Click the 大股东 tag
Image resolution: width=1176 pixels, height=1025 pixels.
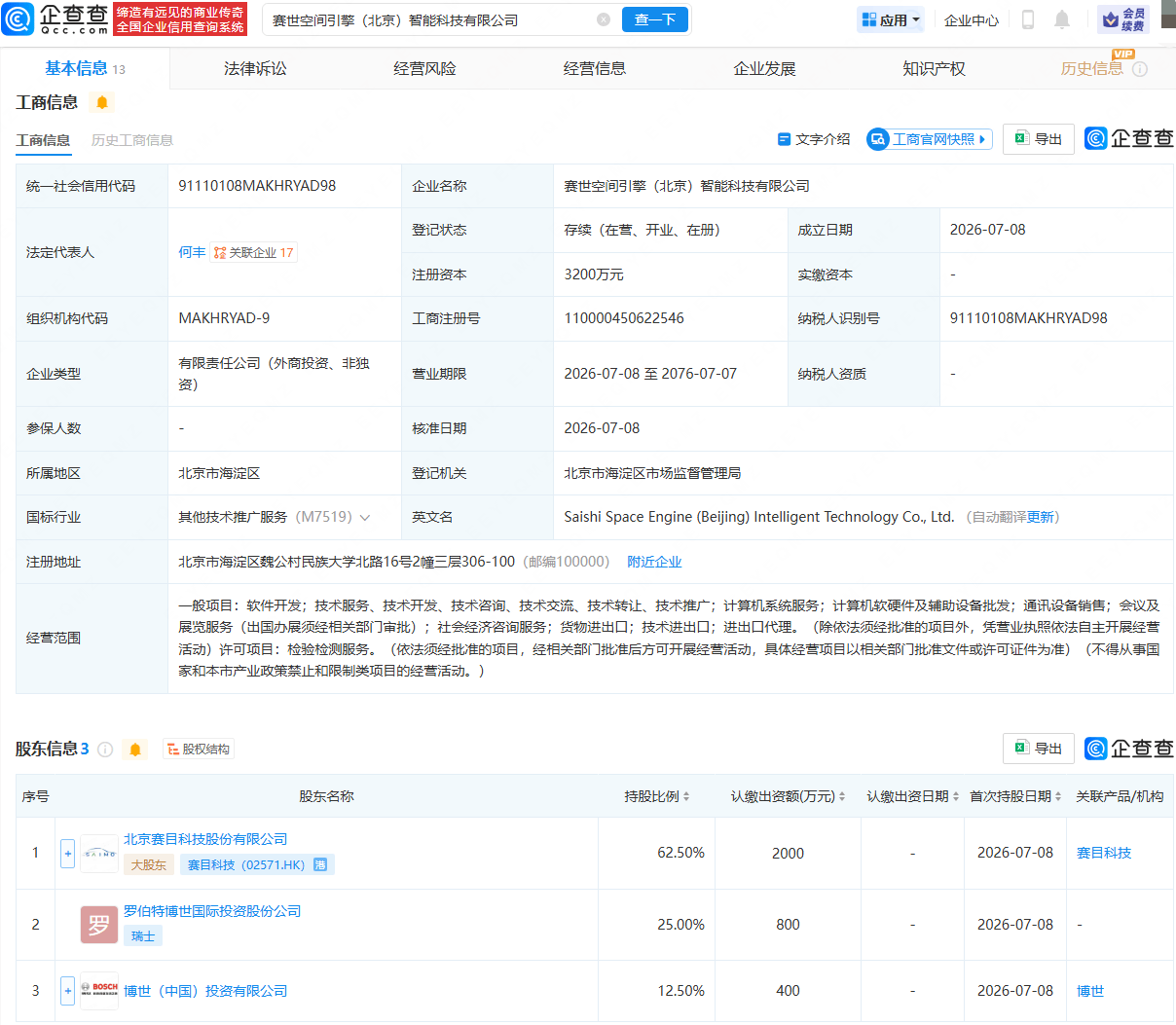click(x=149, y=864)
